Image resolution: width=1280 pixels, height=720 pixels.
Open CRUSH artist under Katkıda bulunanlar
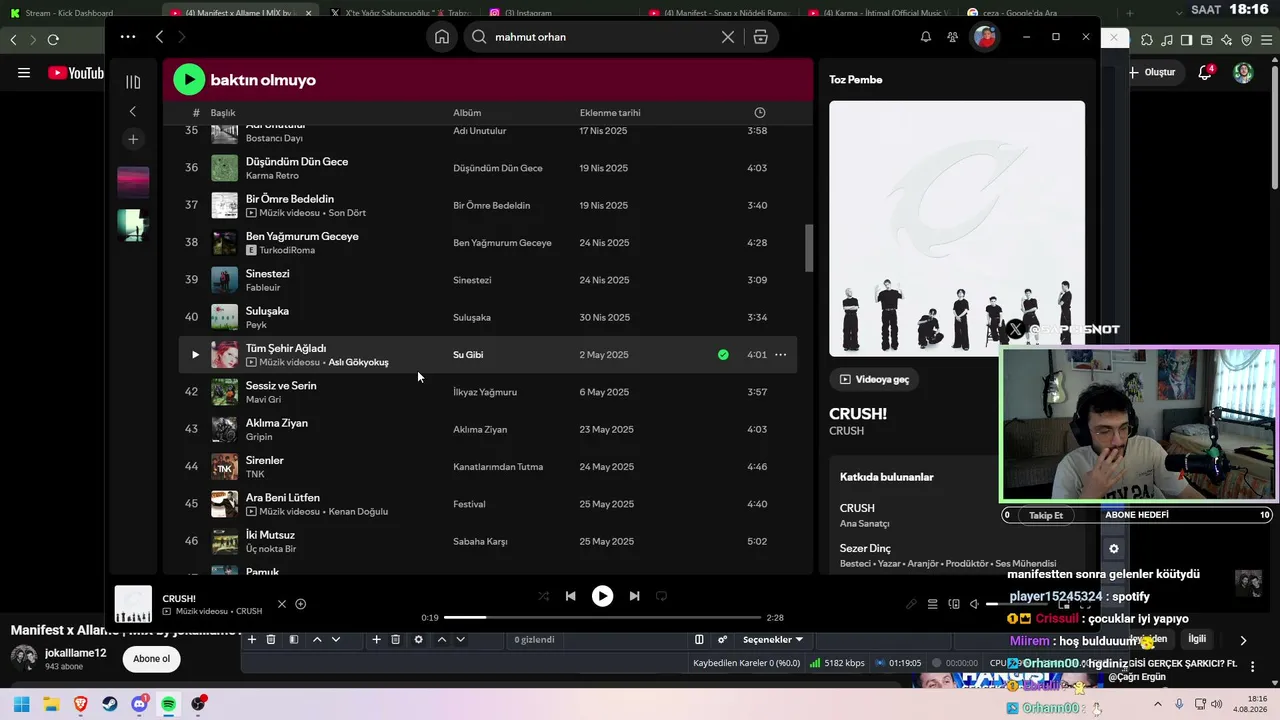tap(857, 508)
